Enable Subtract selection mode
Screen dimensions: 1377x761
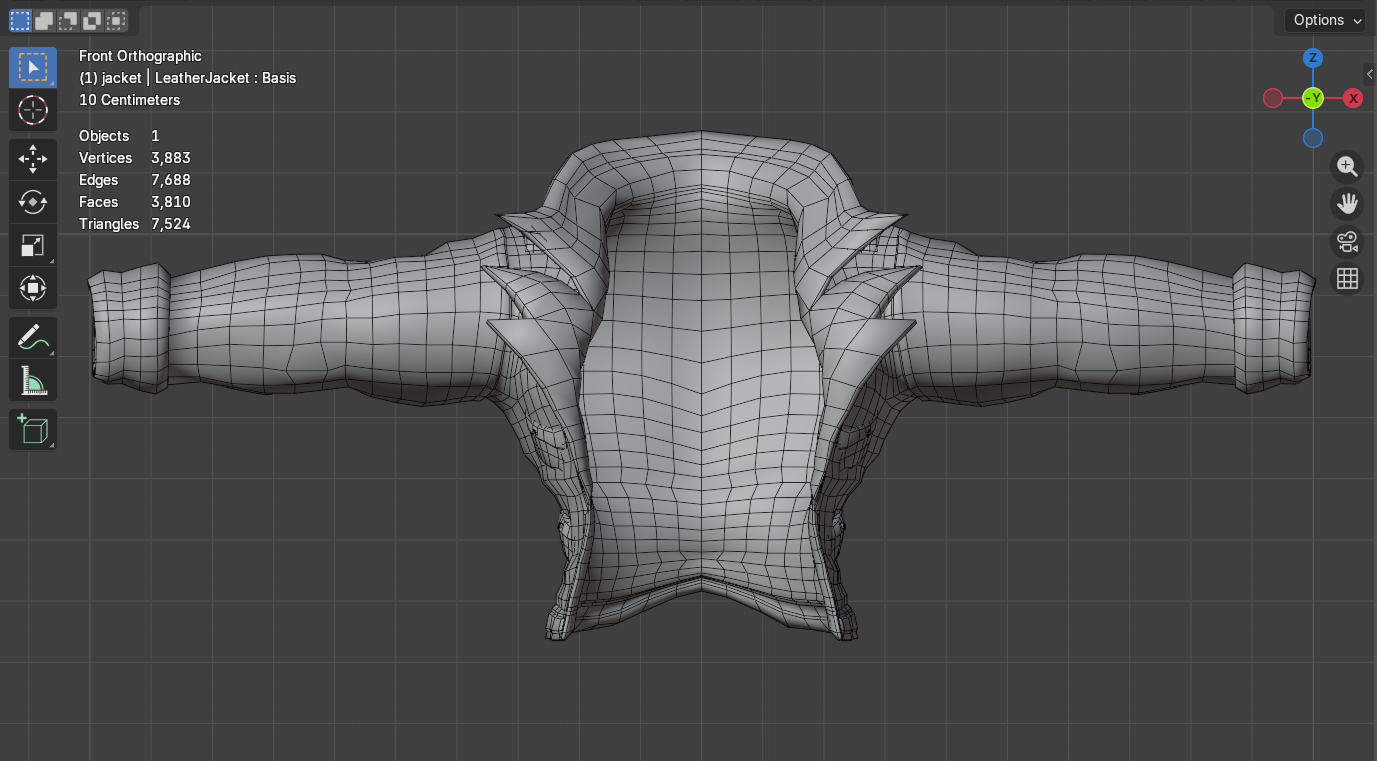coord(68,20)
